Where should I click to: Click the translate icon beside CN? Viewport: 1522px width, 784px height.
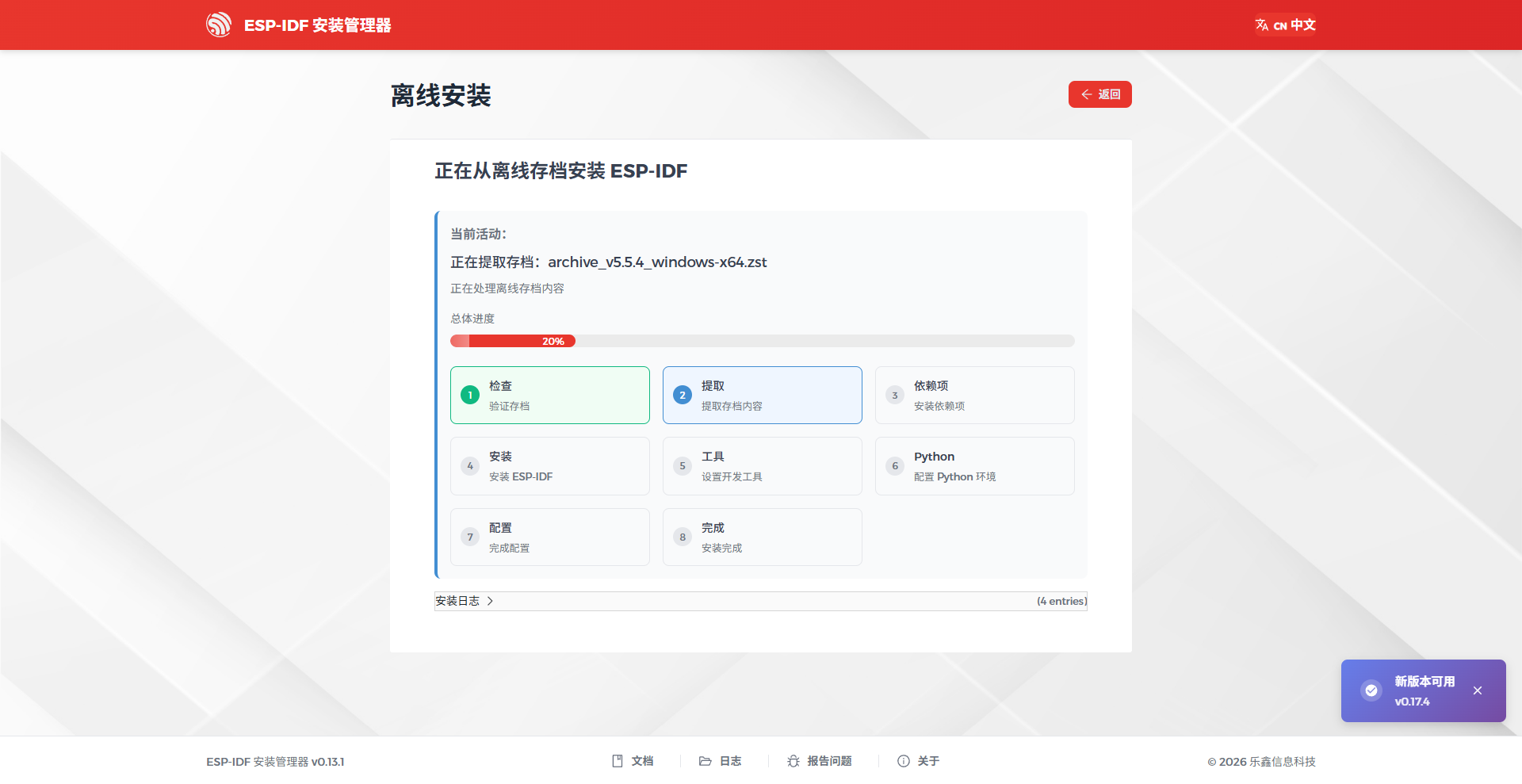tap(1262, 25)
